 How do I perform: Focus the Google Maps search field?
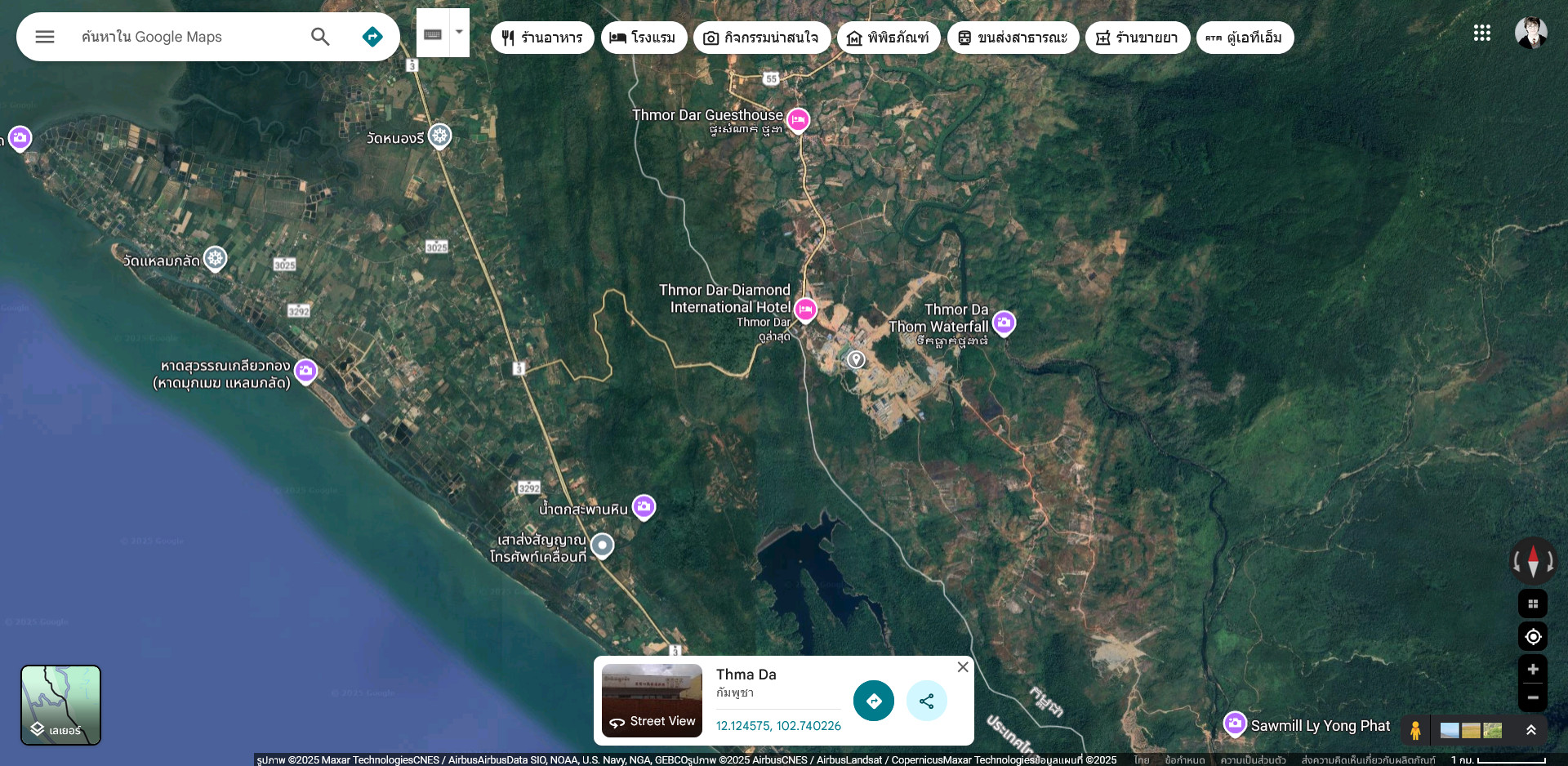click(x=188, y=37)
